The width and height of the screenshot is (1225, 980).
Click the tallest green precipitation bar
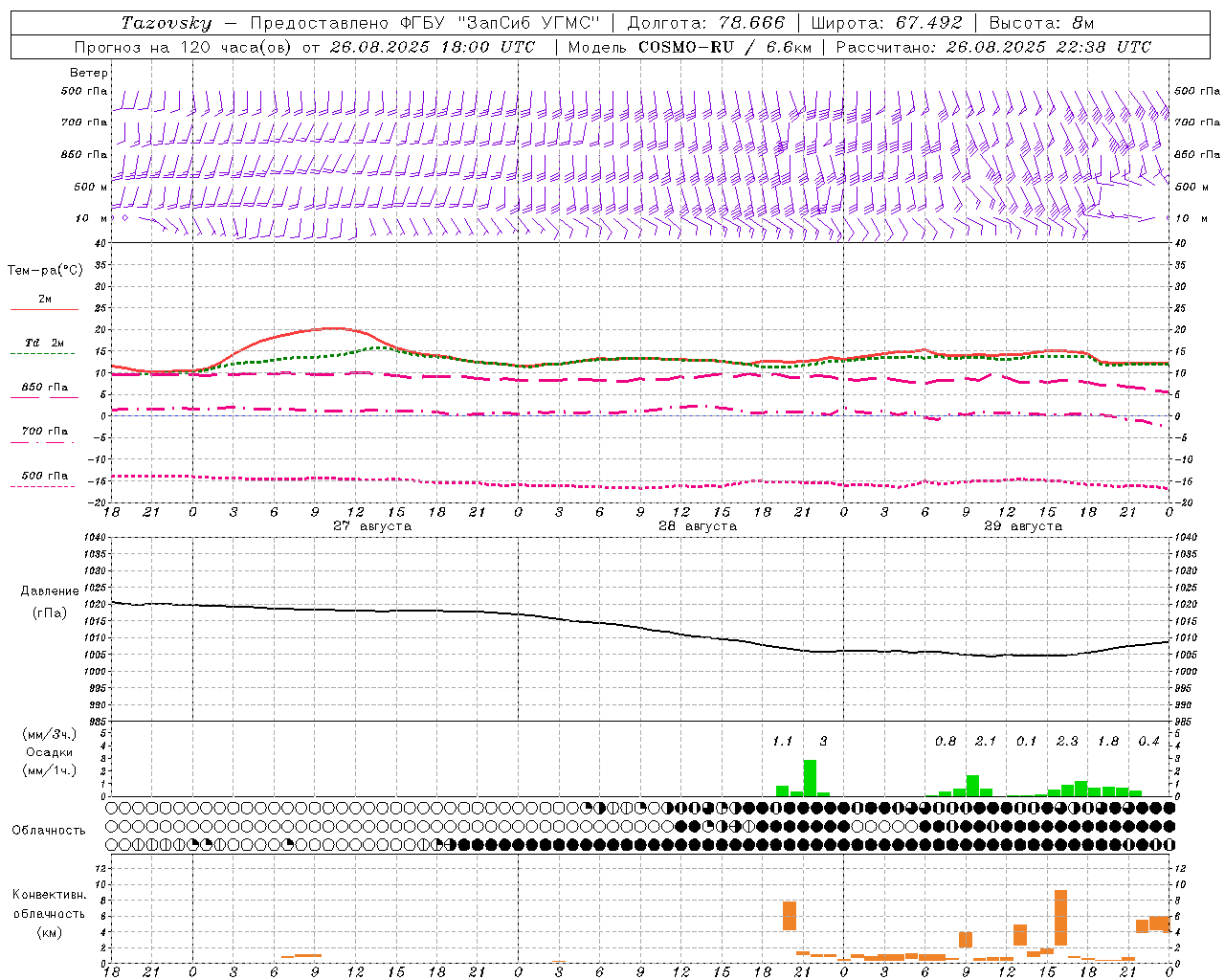coord(810,778)
